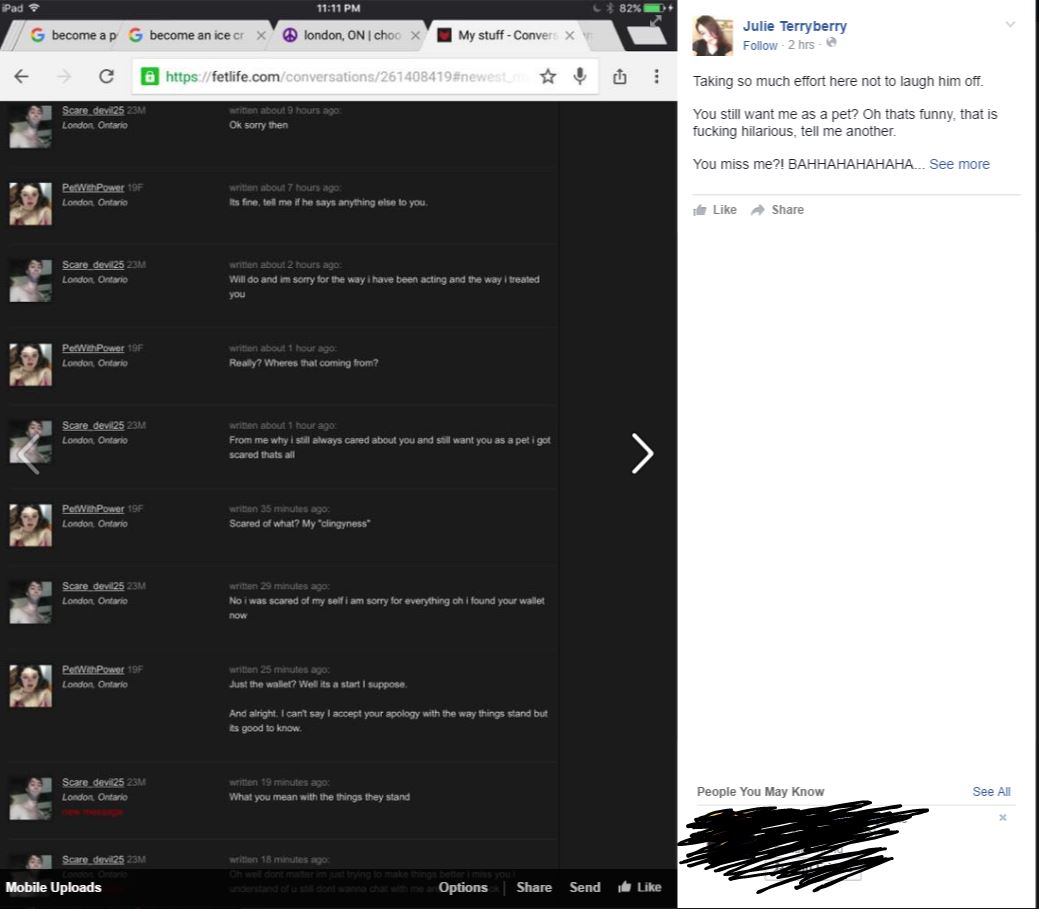Image resolution: width=1039 pixels, height=909 pixels.
Task: Close the 'My stuff - Convers' tab
Action: (570, 35)
